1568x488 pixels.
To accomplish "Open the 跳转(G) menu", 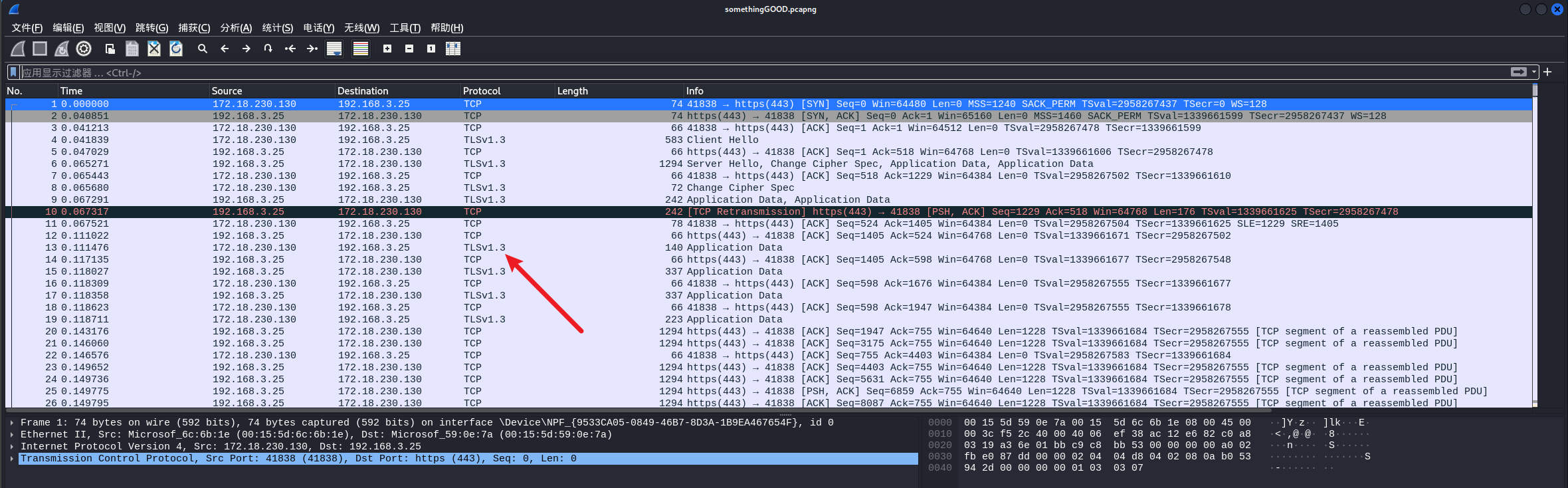I will (152, 28).
